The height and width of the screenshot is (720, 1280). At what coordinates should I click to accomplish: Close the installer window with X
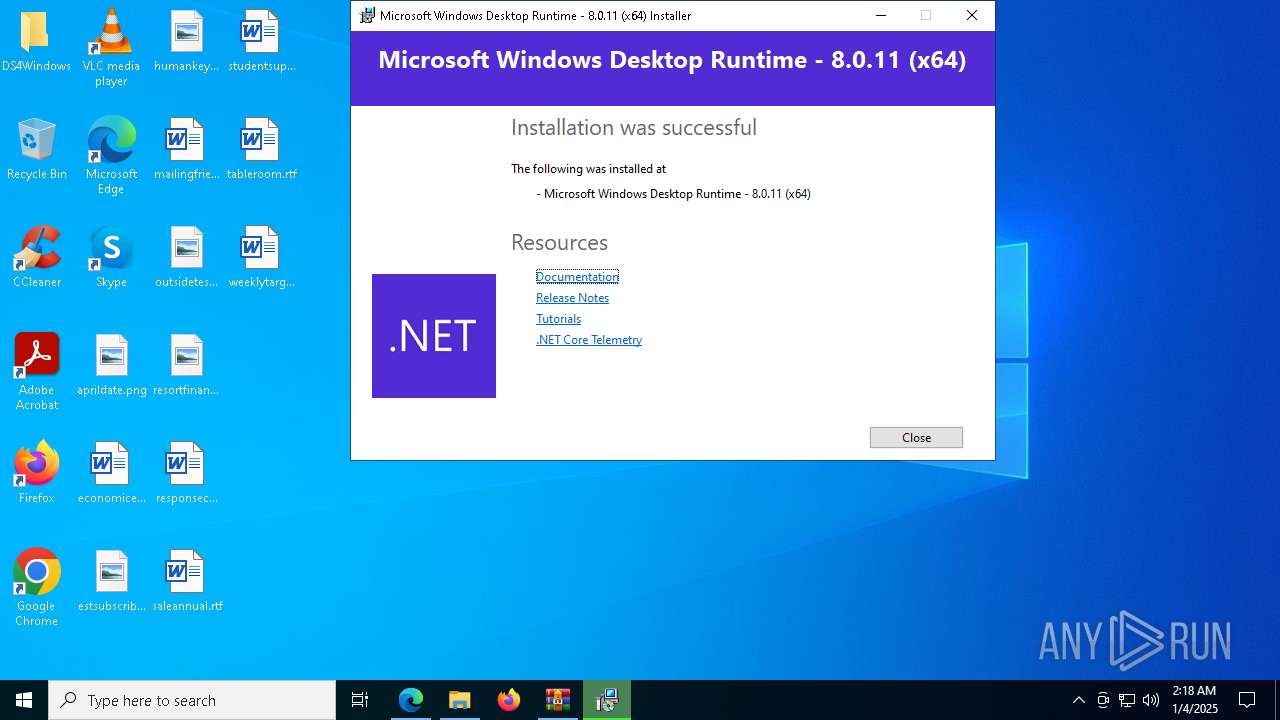[972, 15]
